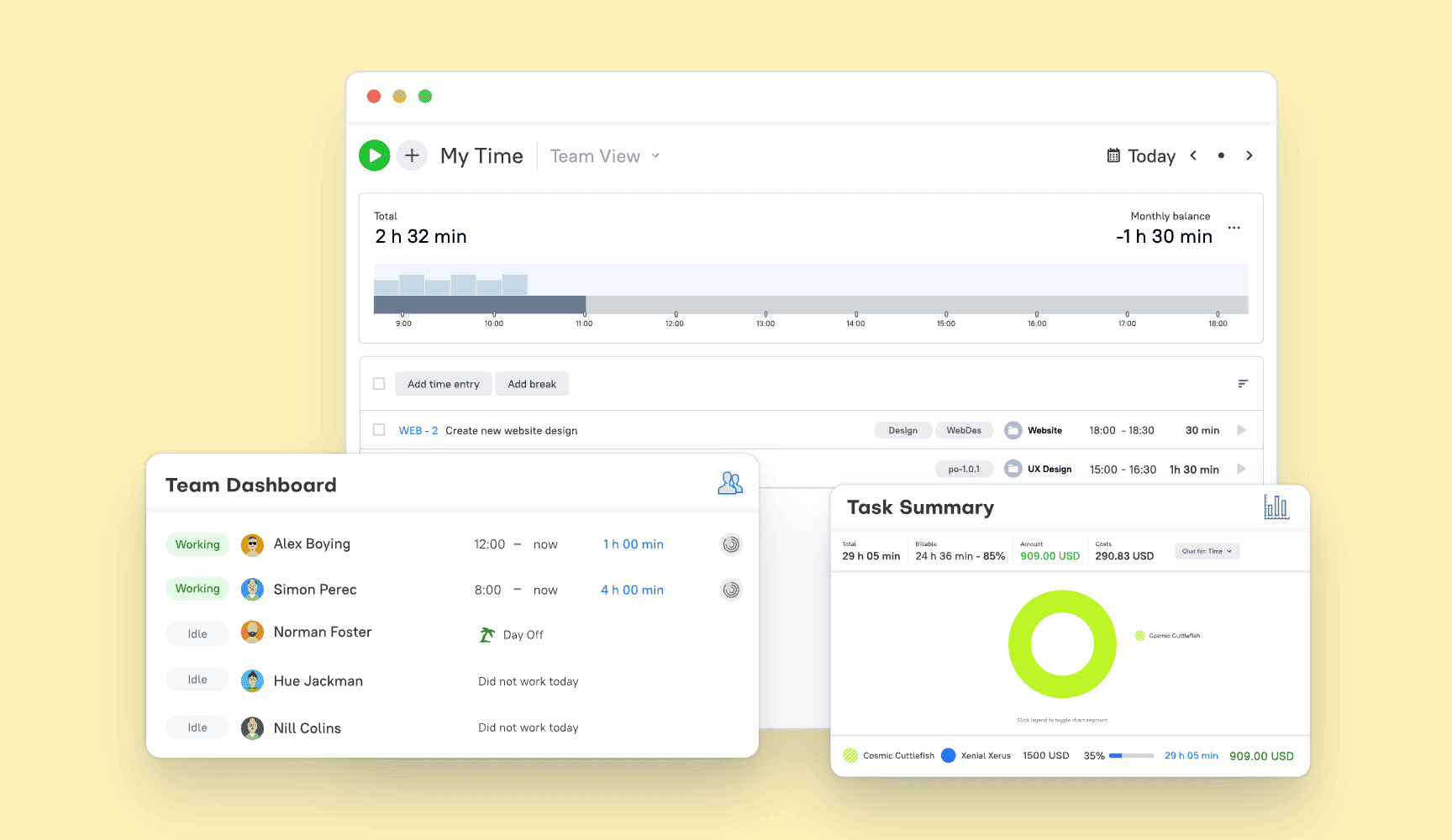Click the plus icon to add a new entry
This screenshot has height=840, width=1452.
[412, 155]
